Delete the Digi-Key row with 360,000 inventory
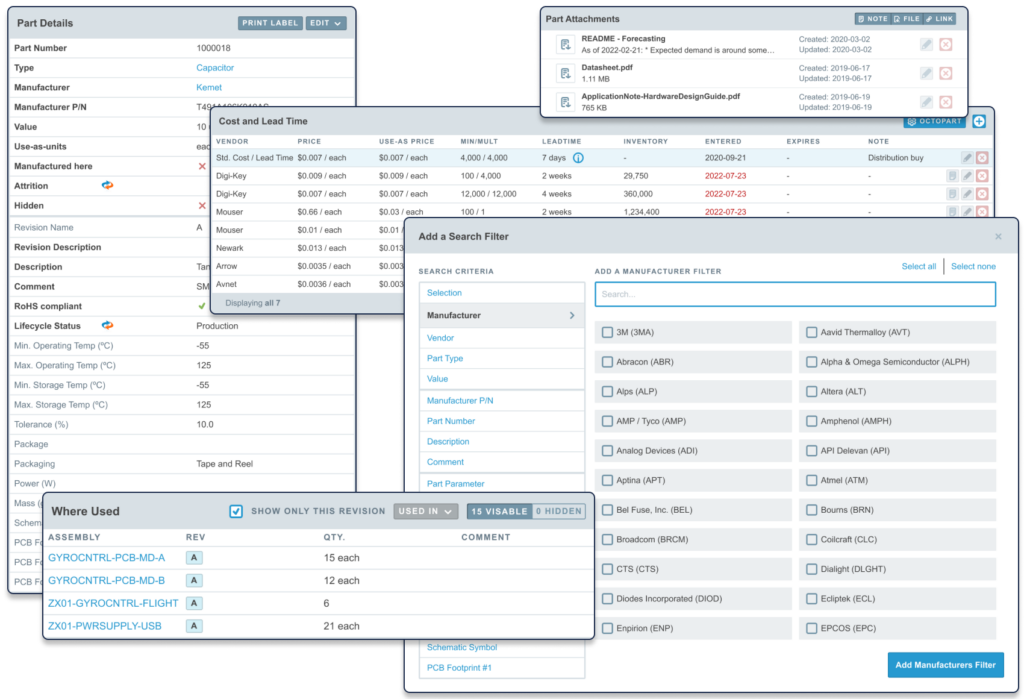The image size is (1024, 699). point(982,194)
